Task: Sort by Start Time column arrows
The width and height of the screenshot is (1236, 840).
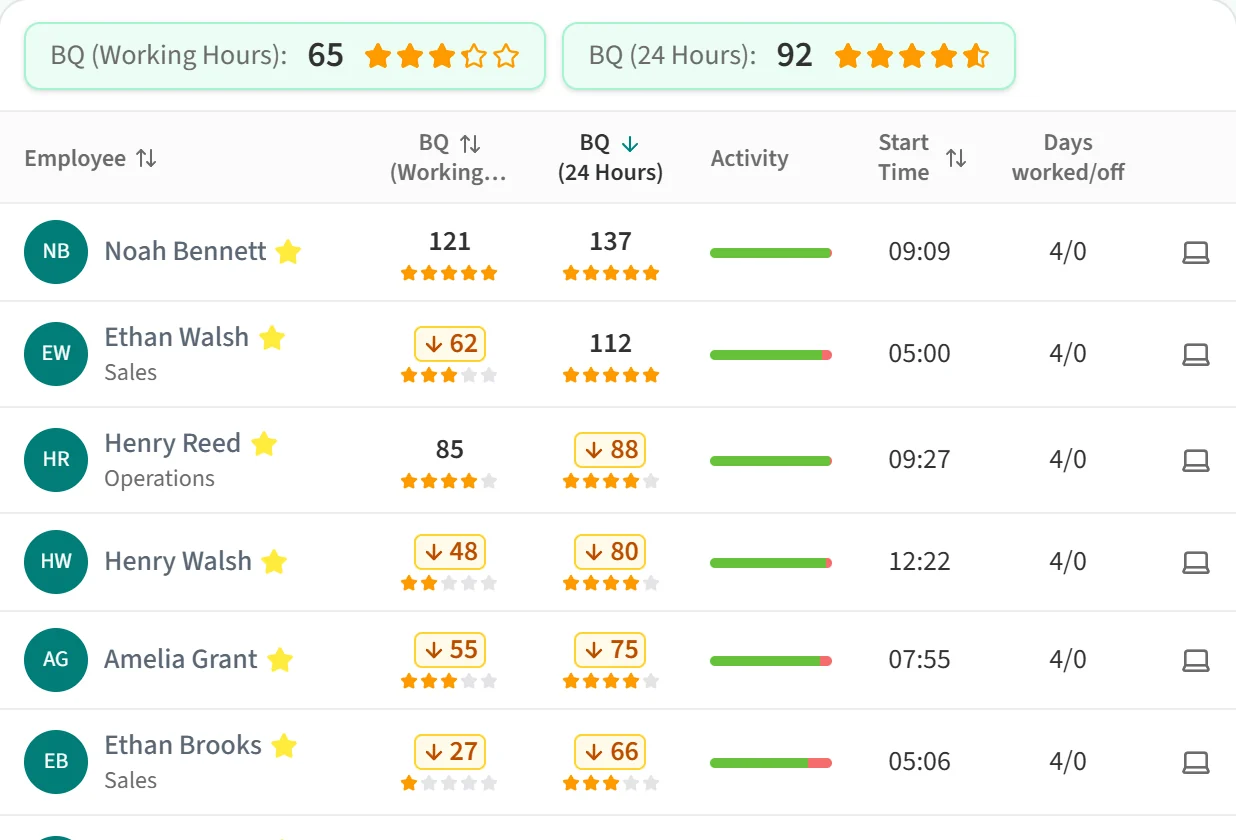Action: point(956,158)
